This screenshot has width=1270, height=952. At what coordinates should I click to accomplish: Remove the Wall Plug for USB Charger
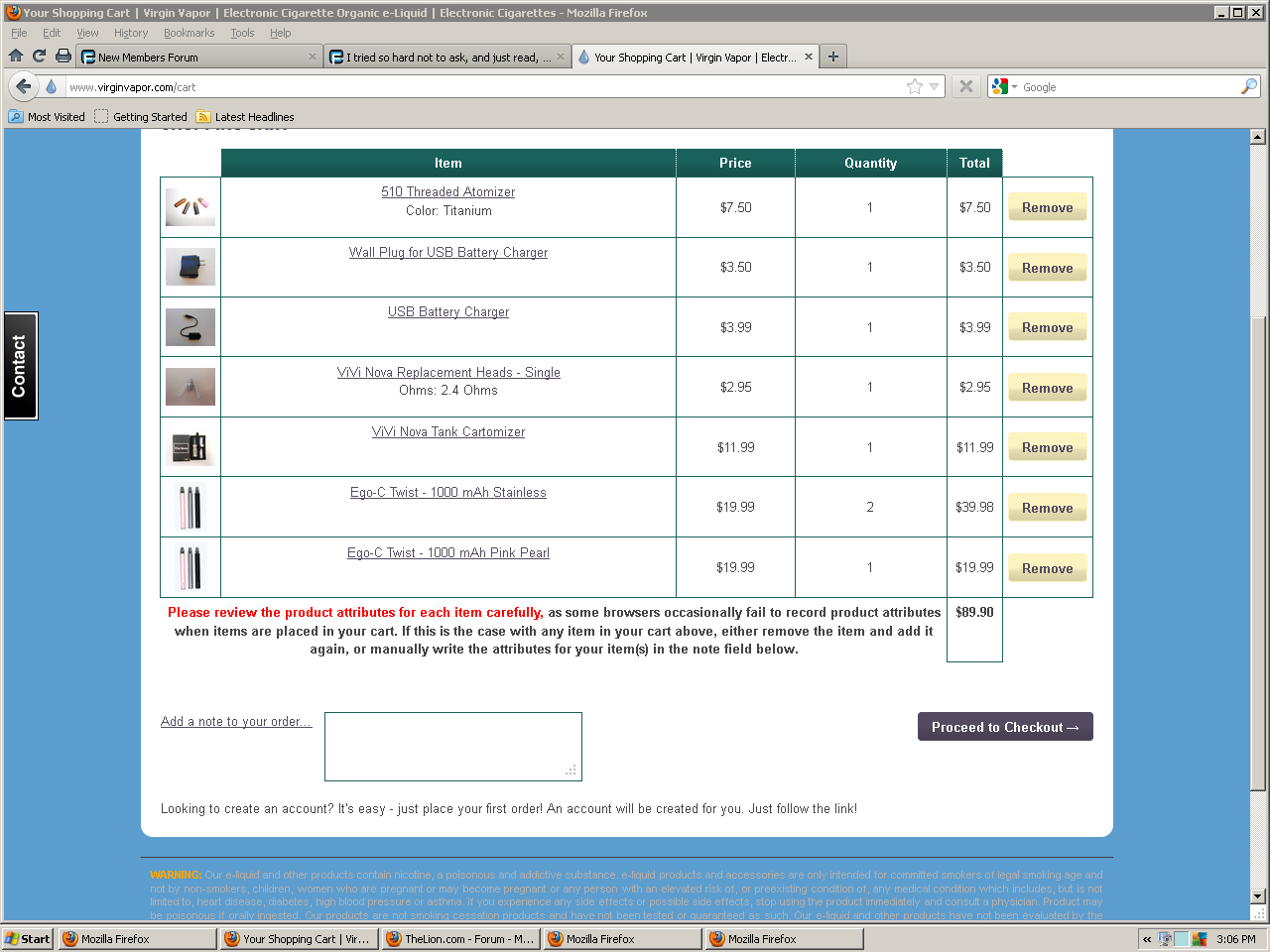click(1048, 268)
